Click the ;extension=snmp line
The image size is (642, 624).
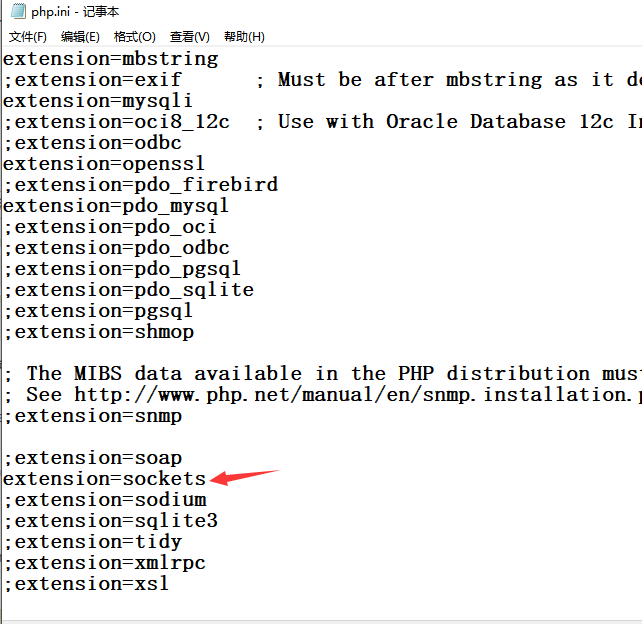point(93,416)
